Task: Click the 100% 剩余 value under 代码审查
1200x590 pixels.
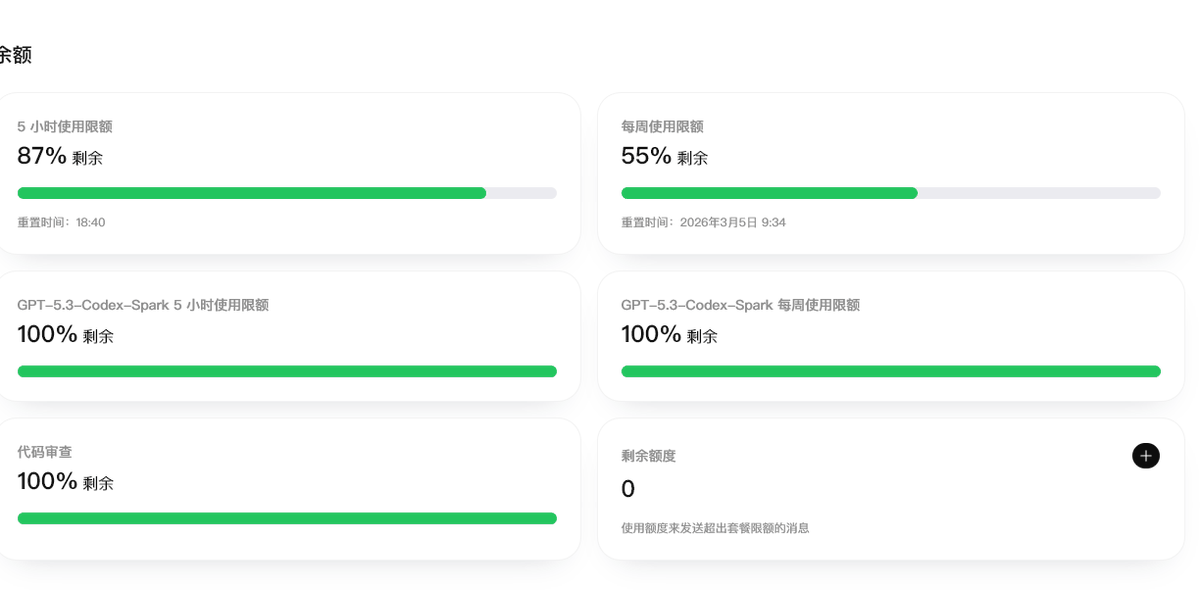Action: pyautogui.click(x=65, y=482)
